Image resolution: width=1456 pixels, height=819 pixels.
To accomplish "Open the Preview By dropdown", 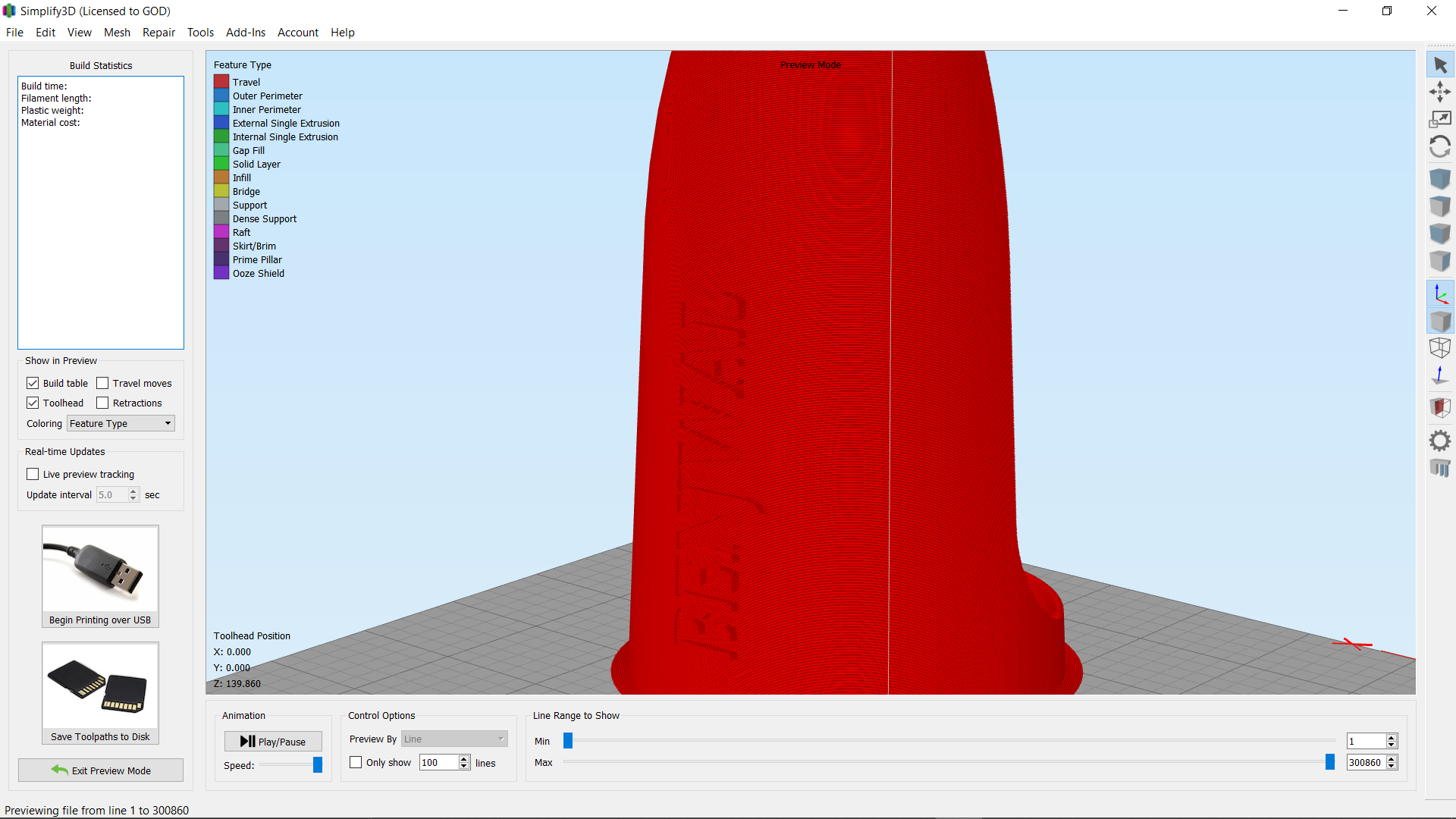I will [453, 738].
